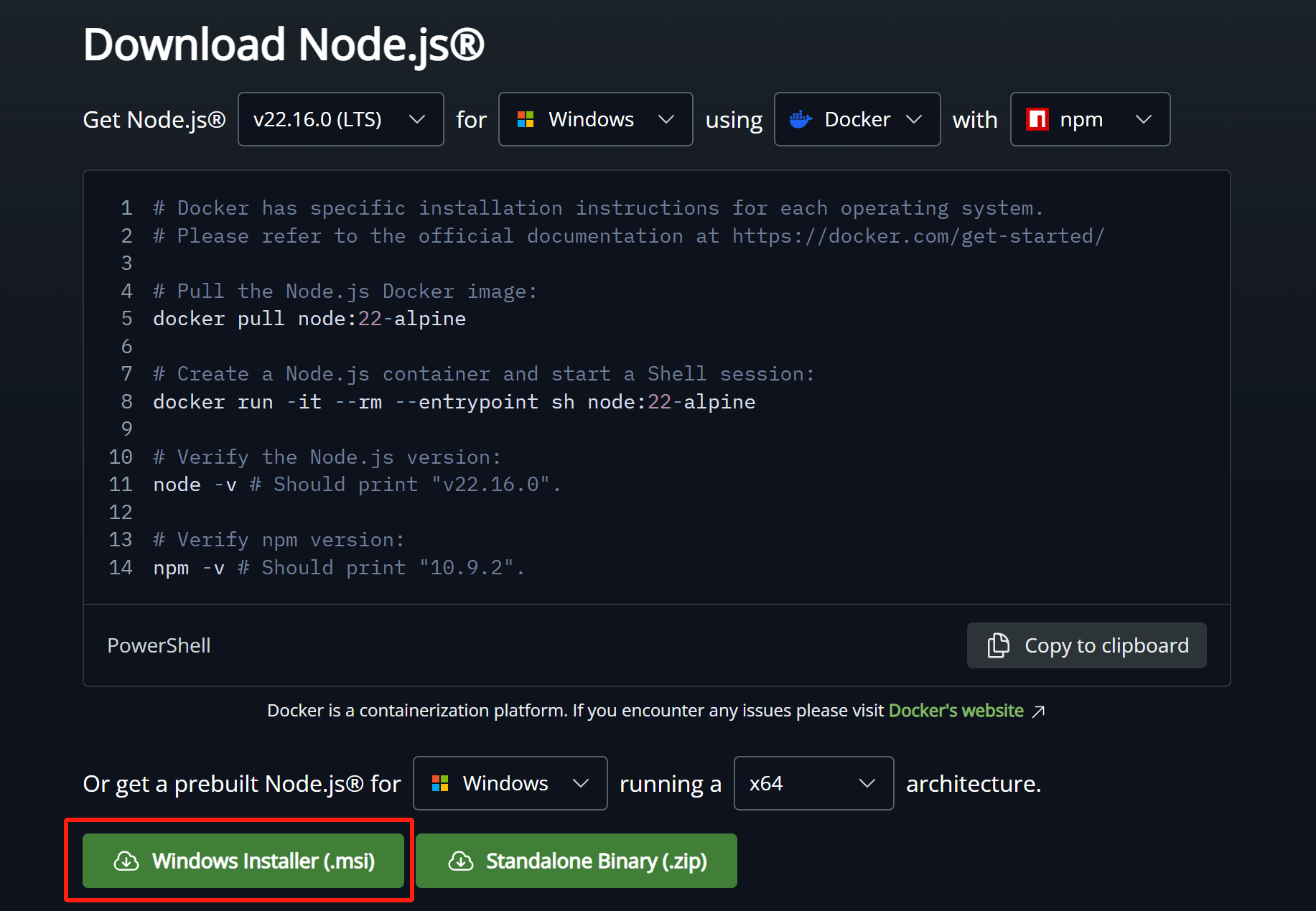Visit the Docker's website link
This screenshot has width=1316, height=911.
click(956, 711)
